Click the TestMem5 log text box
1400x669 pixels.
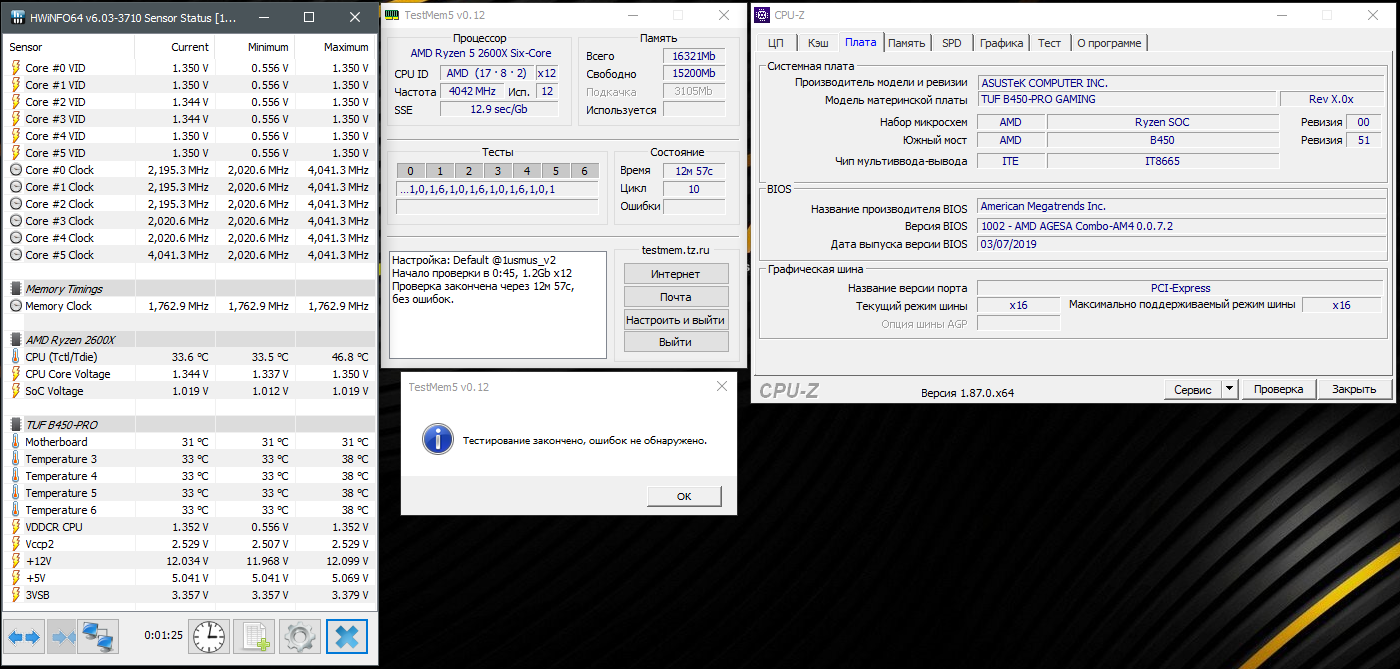498,304
